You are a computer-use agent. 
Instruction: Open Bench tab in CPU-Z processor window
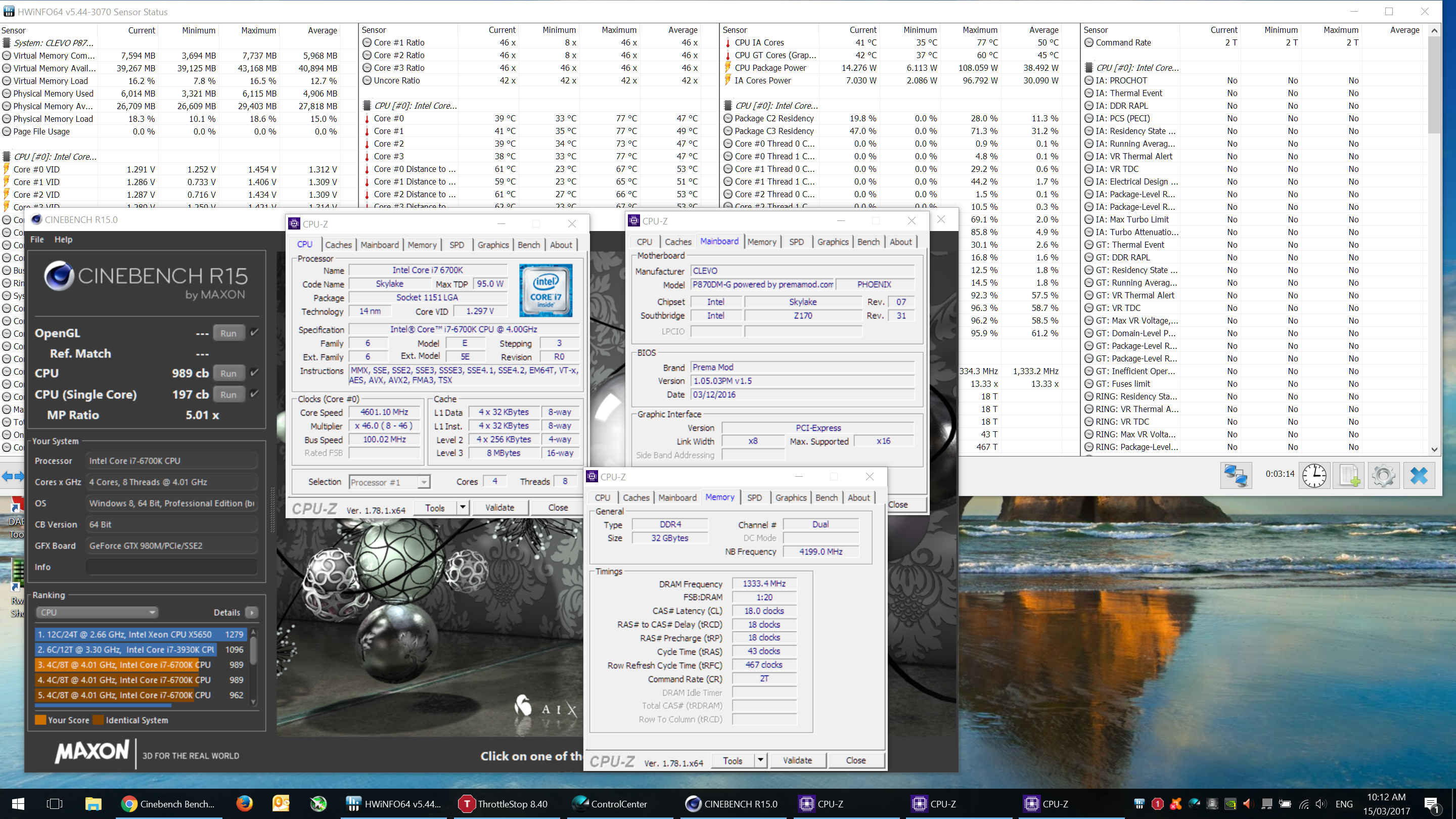pyautogui.click(x=528, y=245)
